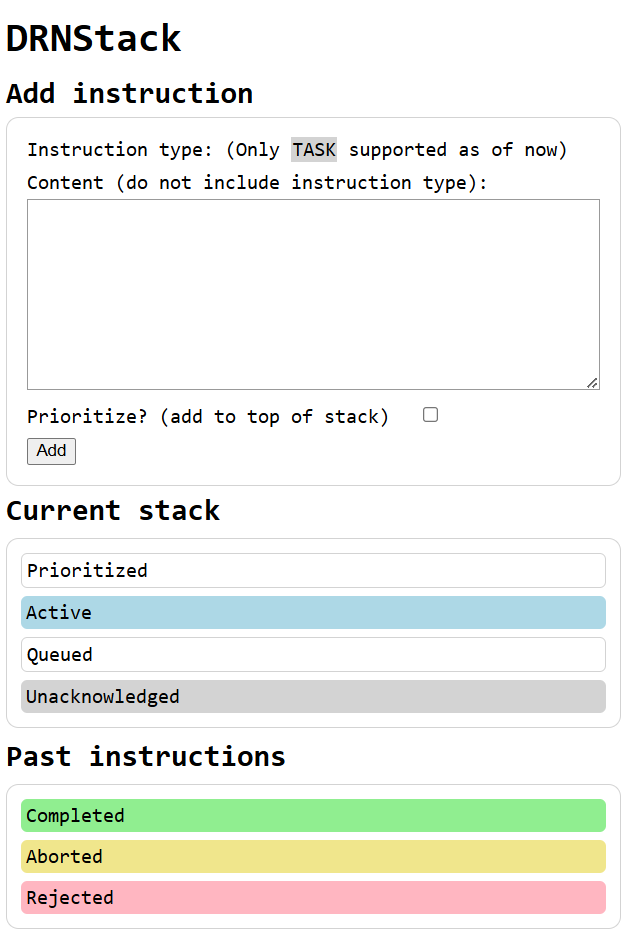Click the Add instruction heading
627x936 pixels.
click(x=129, y=93)
